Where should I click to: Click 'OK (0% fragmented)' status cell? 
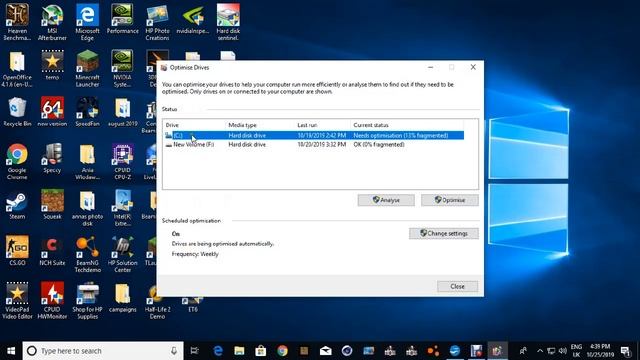point(379,144)
